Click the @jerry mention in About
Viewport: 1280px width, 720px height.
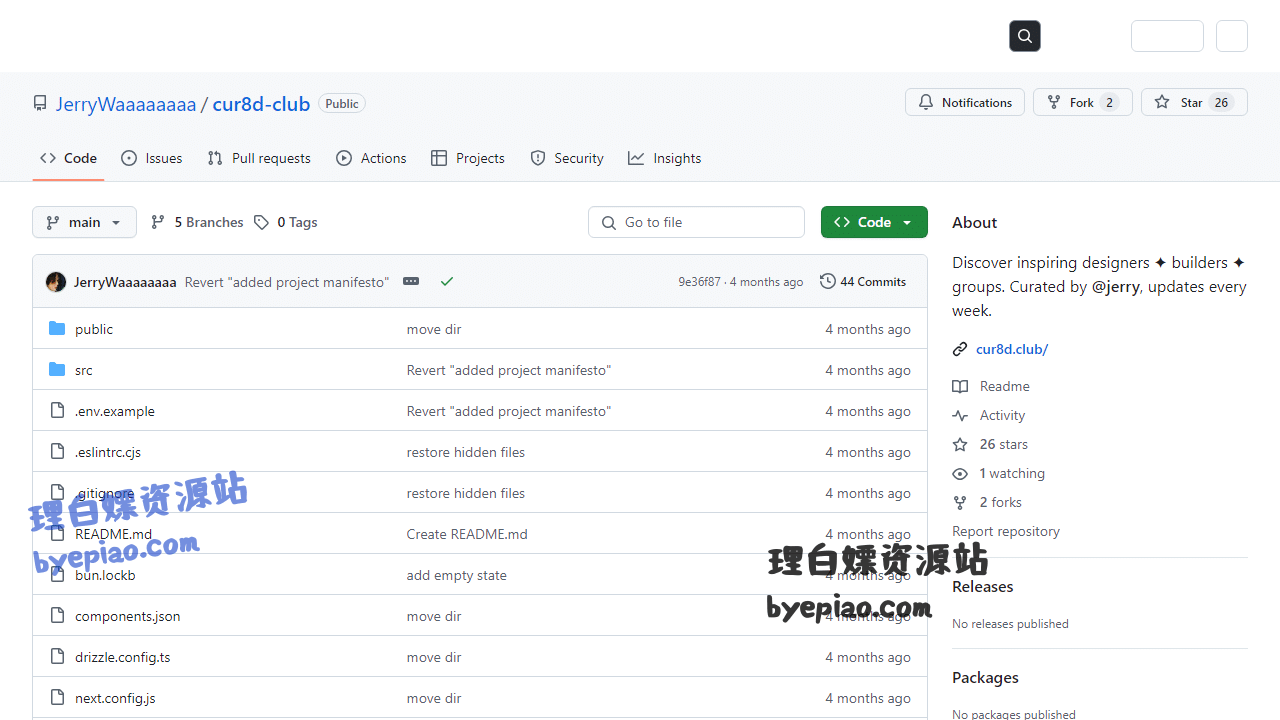pos(1116,286)
